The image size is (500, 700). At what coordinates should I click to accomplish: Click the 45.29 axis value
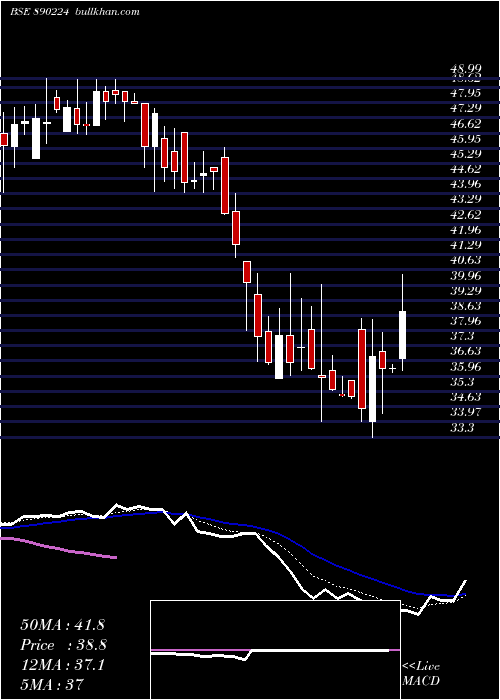(x=466, y=154)
